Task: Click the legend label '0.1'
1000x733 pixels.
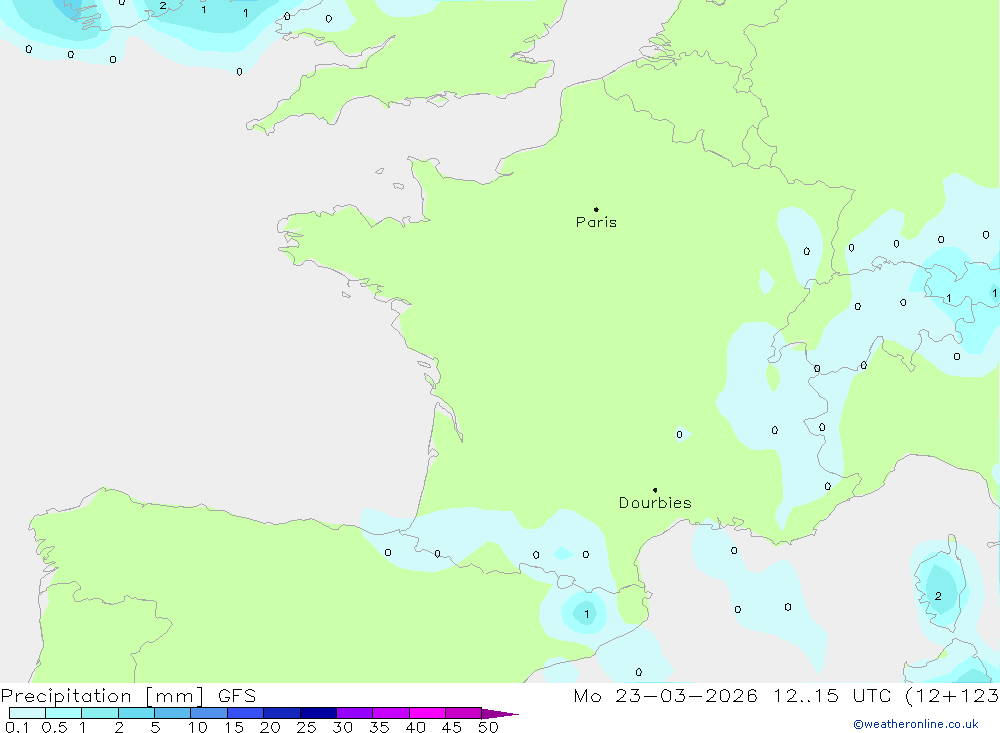Action: (17, 727)
